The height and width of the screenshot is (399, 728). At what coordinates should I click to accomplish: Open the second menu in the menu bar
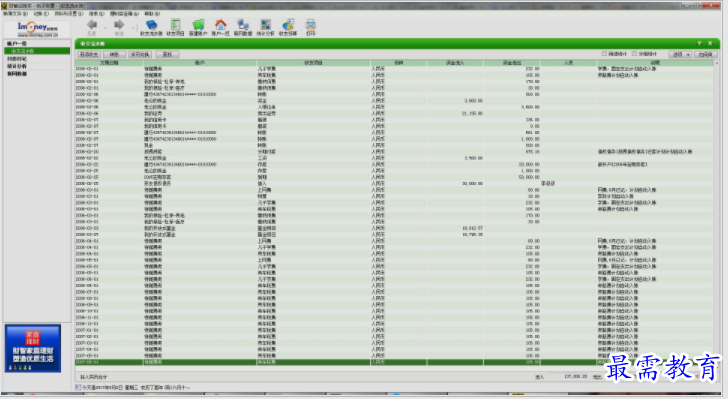(x=41, y=14)
